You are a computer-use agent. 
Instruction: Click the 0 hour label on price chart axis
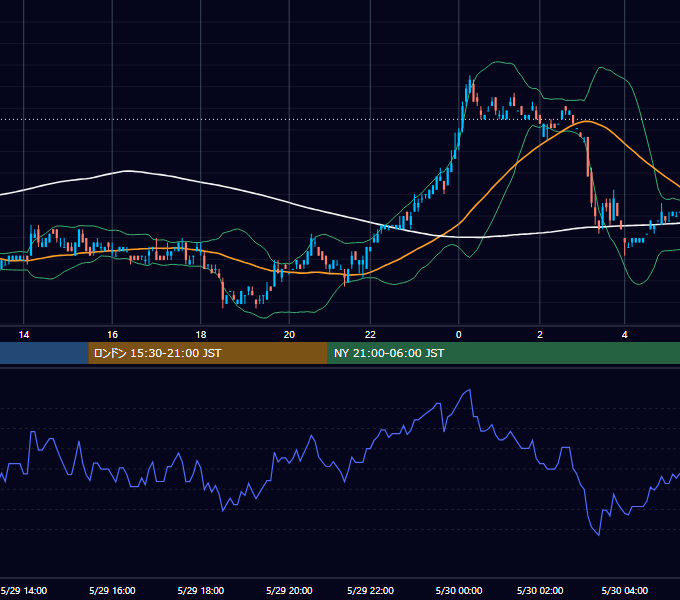click(459, 335)
